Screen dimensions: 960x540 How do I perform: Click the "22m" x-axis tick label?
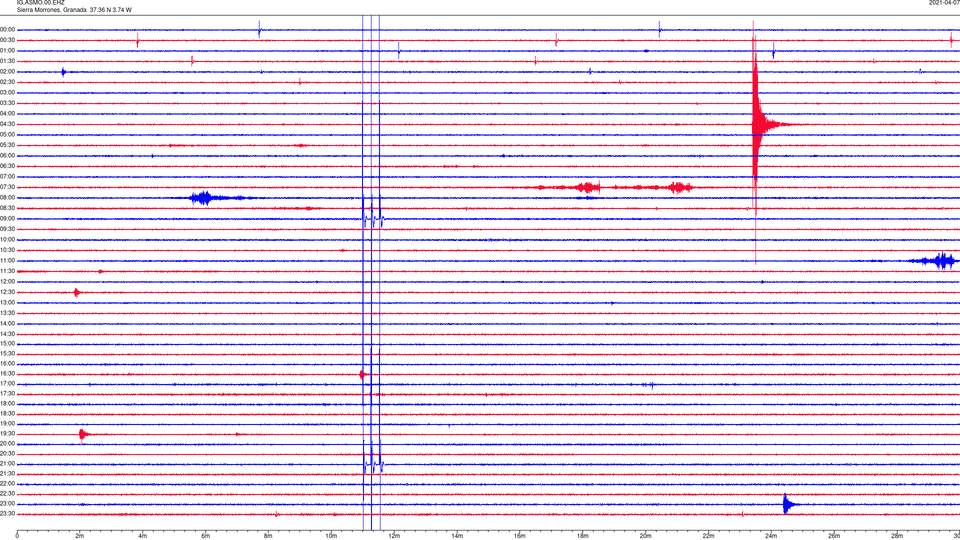pyautogui.click(x=708, y=536)
